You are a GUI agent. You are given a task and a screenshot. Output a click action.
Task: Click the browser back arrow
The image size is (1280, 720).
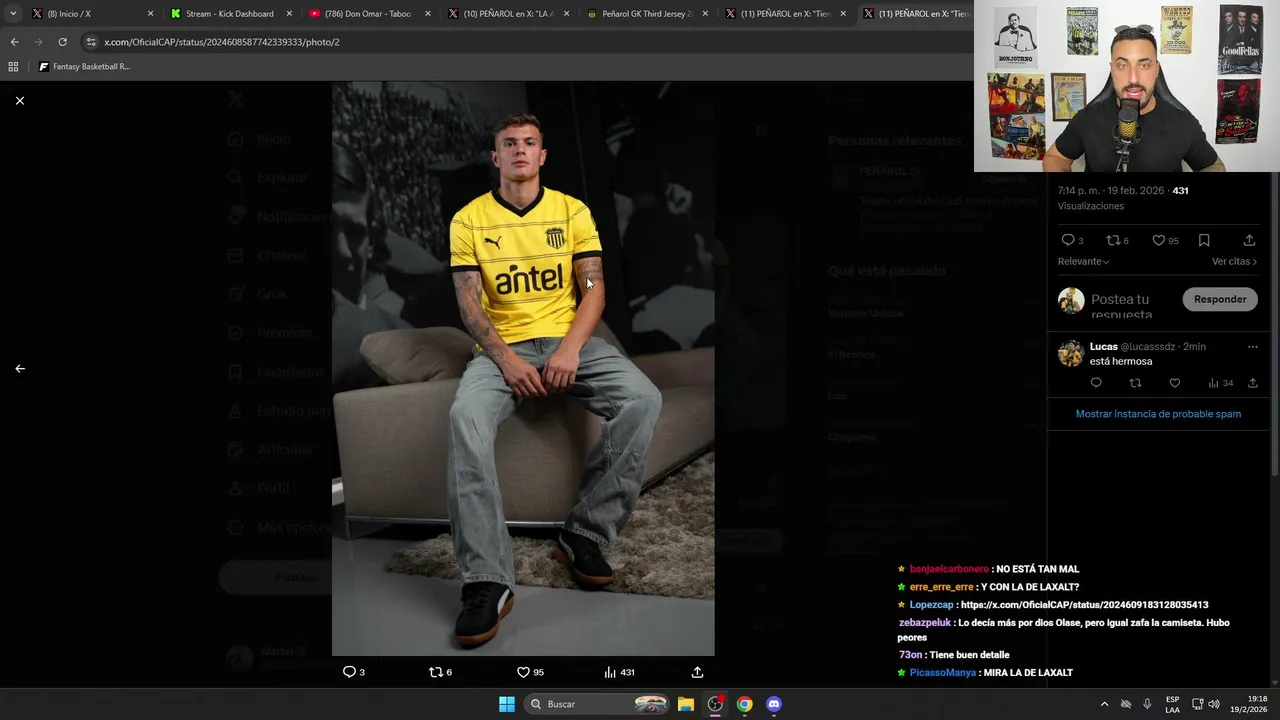(14, 42)
